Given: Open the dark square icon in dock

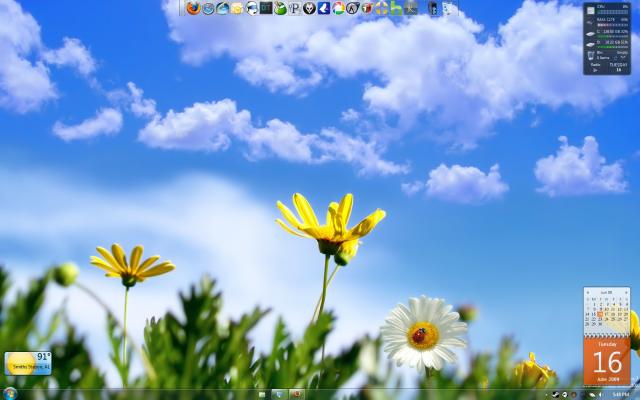Looking at the screenshot, I should point(266,8).
